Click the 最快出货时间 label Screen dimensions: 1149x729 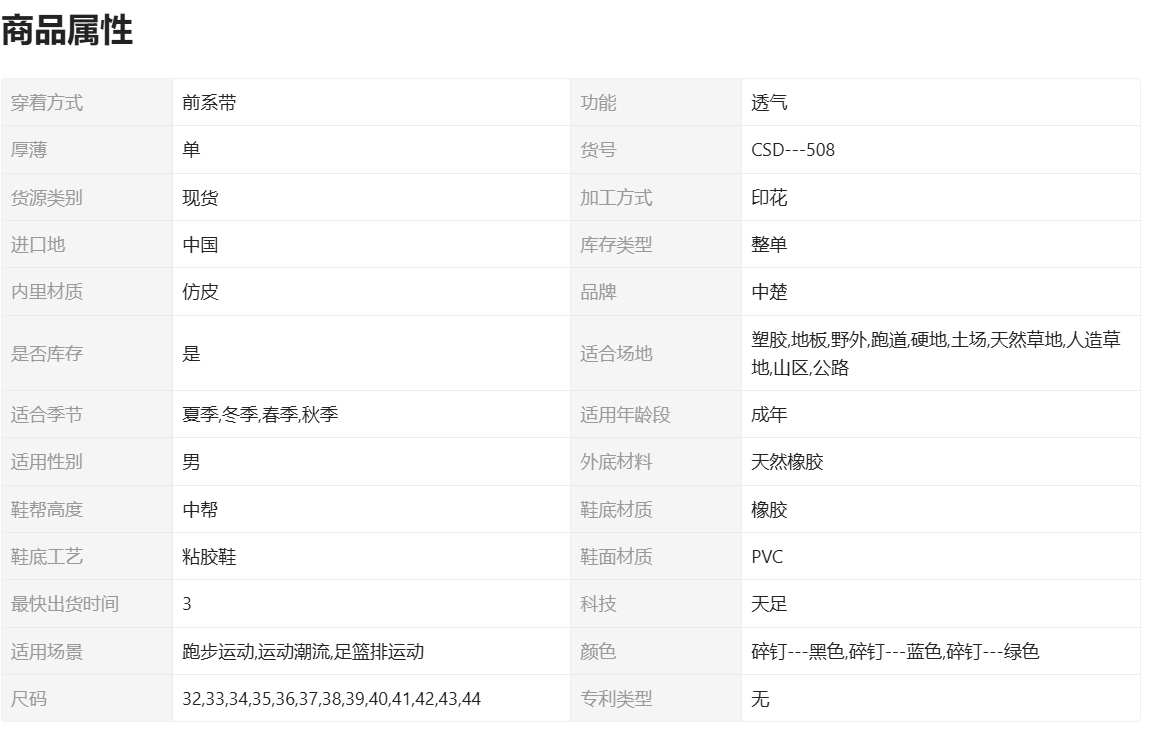click(x=65, y=604)
